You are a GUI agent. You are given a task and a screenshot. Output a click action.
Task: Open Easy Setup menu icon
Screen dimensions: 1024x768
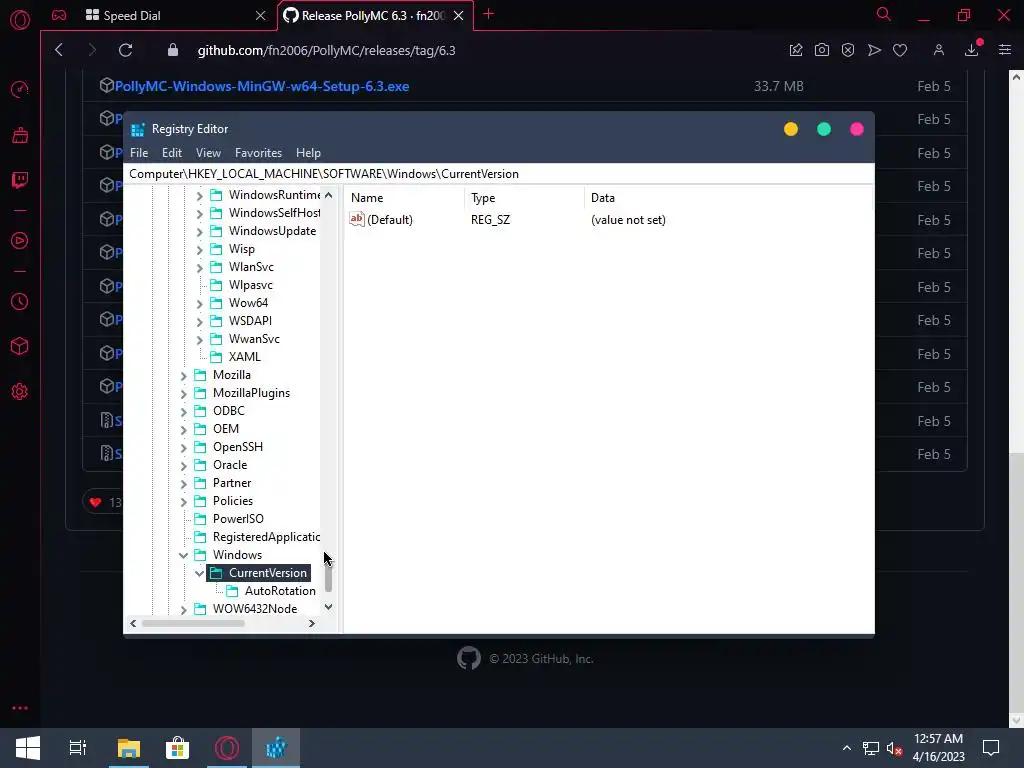coord(1004,50)
